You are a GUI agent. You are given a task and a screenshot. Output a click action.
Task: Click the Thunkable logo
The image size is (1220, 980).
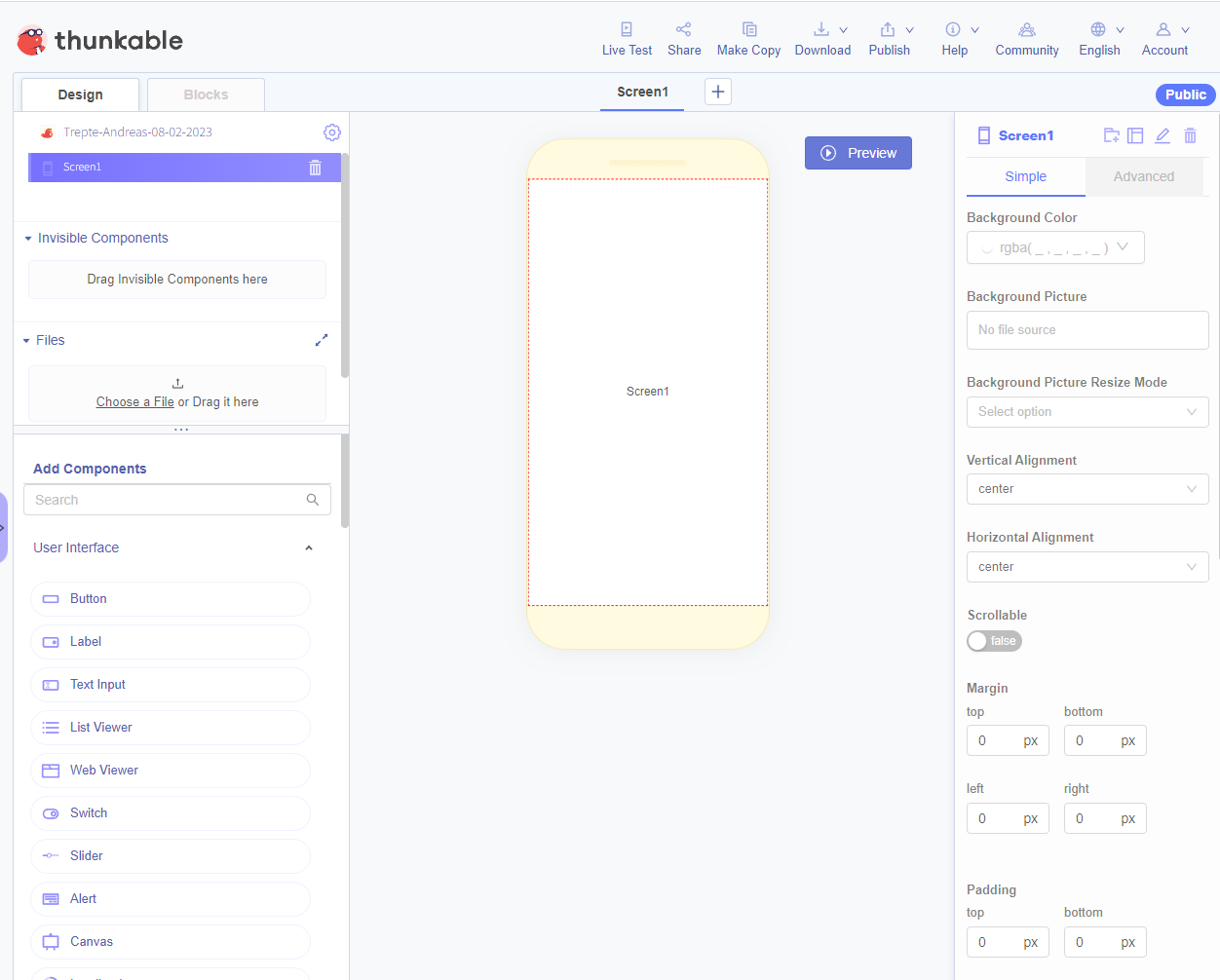pos(99,40)
